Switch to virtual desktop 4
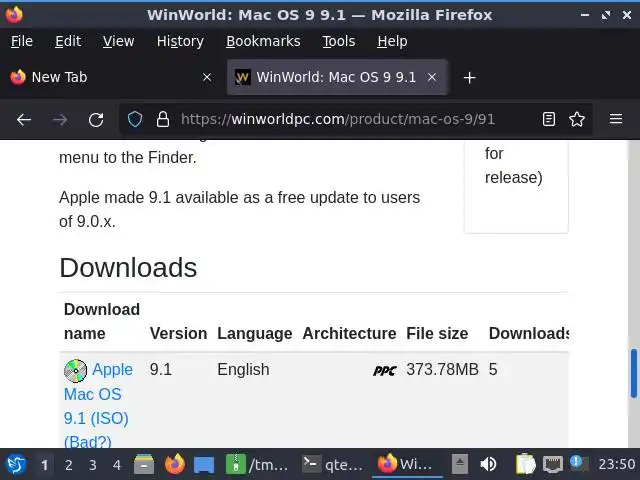The width and height of the screenshot is (640, 480). click(117, 464)
